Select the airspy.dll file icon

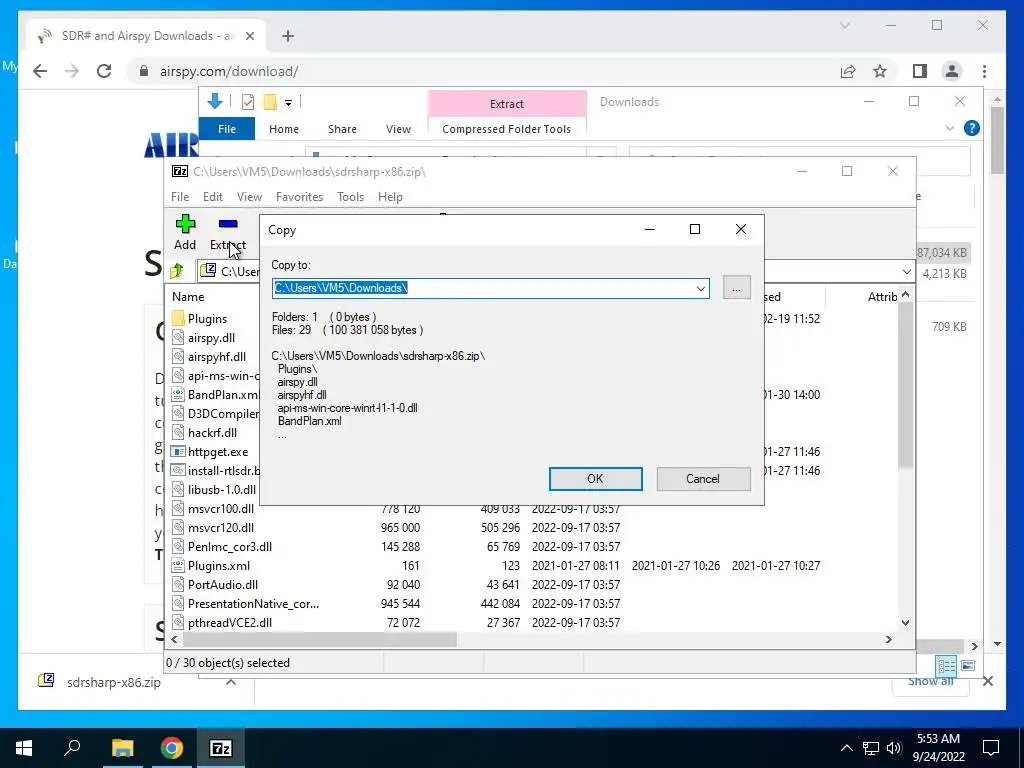point(178,337)
